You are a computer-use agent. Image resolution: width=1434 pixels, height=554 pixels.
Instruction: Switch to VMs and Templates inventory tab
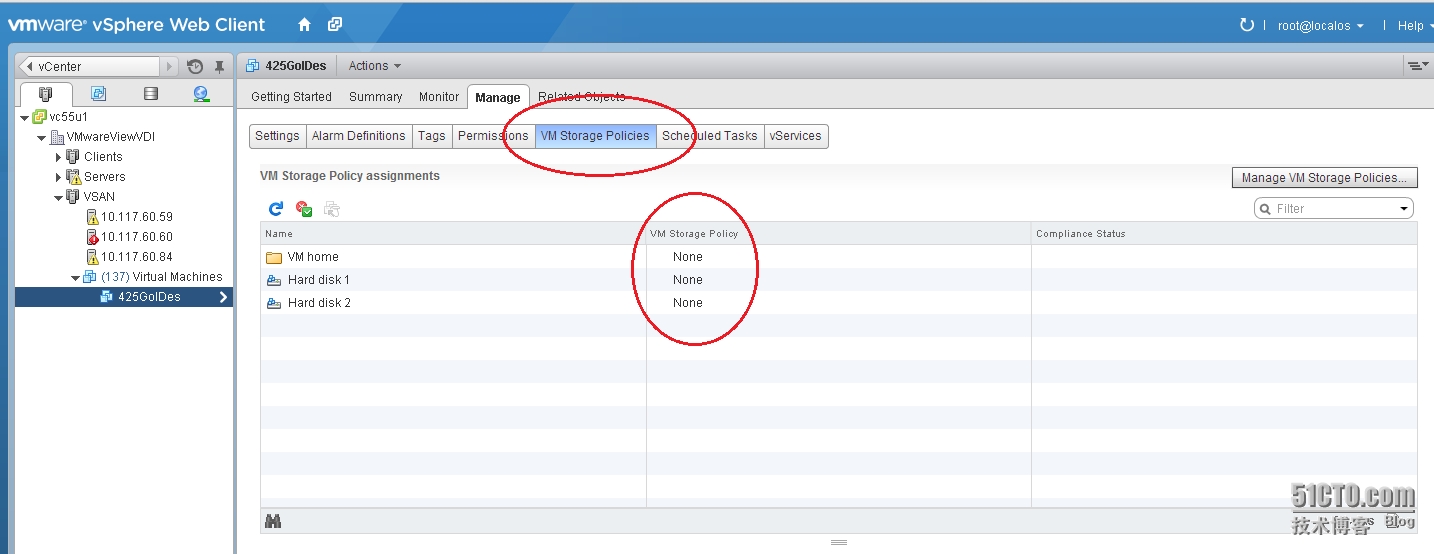pyautogui.click(x=98, y=94)
